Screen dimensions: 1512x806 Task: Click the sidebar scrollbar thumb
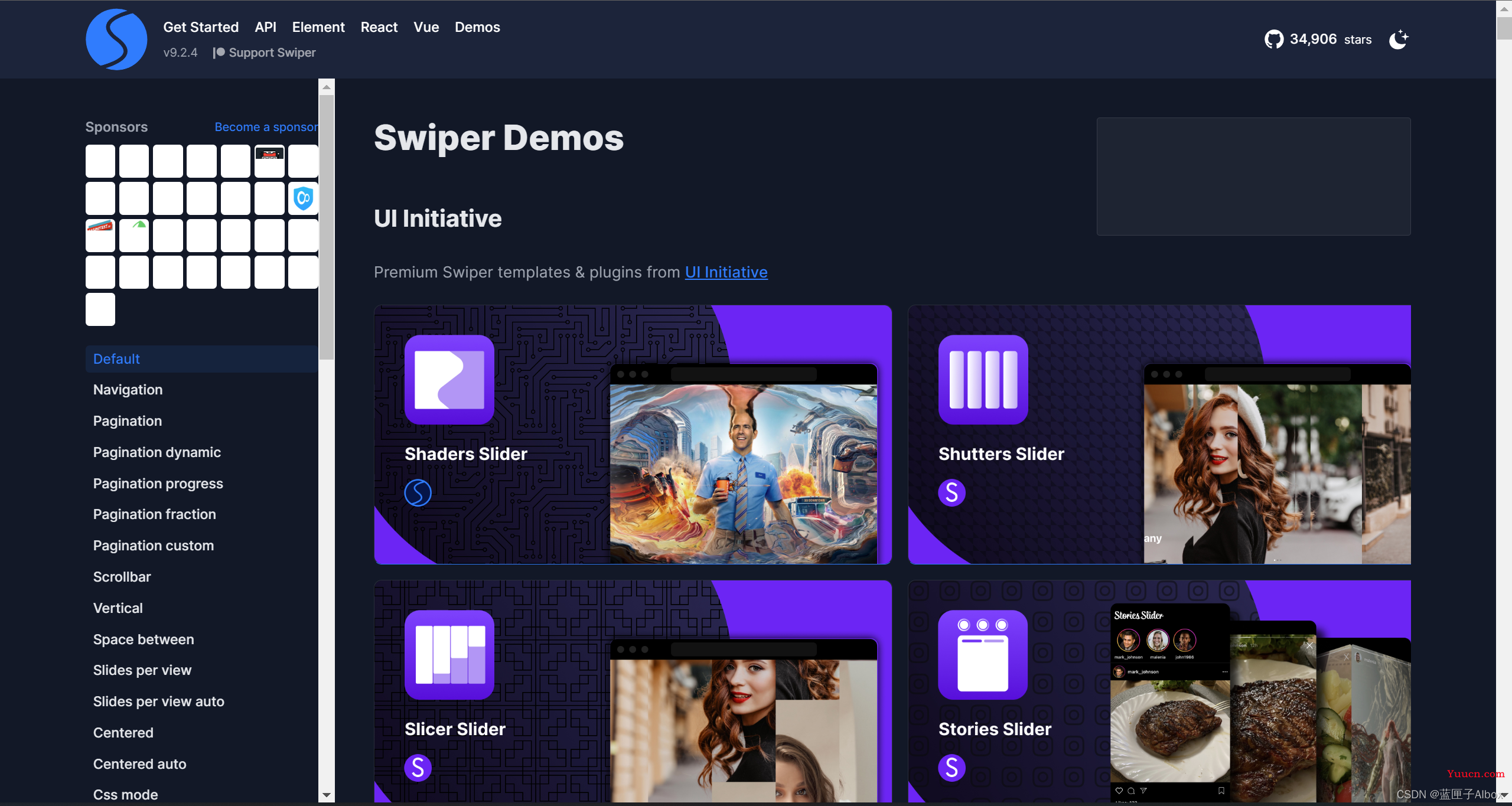[x=327, y=227]
